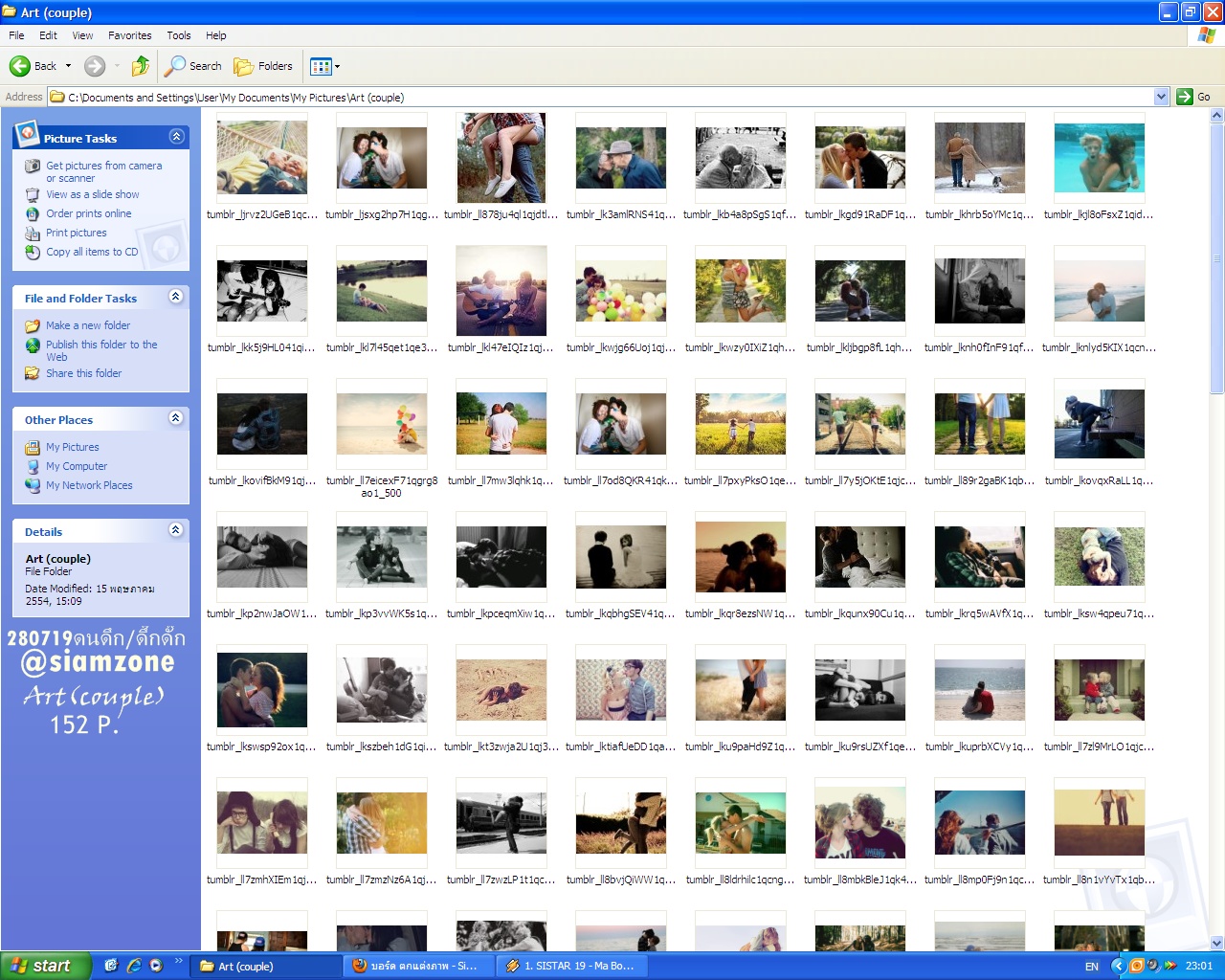
Task: Click the EN language indicator
Action: click(x=1092, y=967)
